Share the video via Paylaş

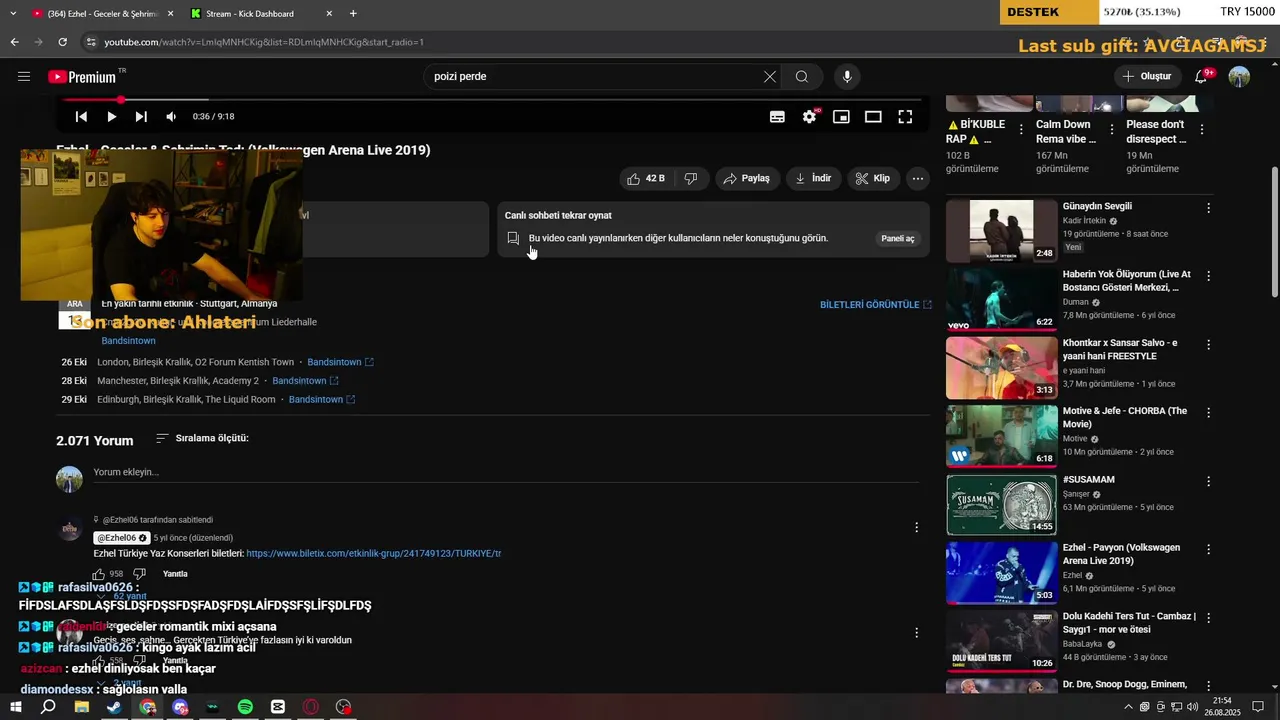click(x=746, y=178)
